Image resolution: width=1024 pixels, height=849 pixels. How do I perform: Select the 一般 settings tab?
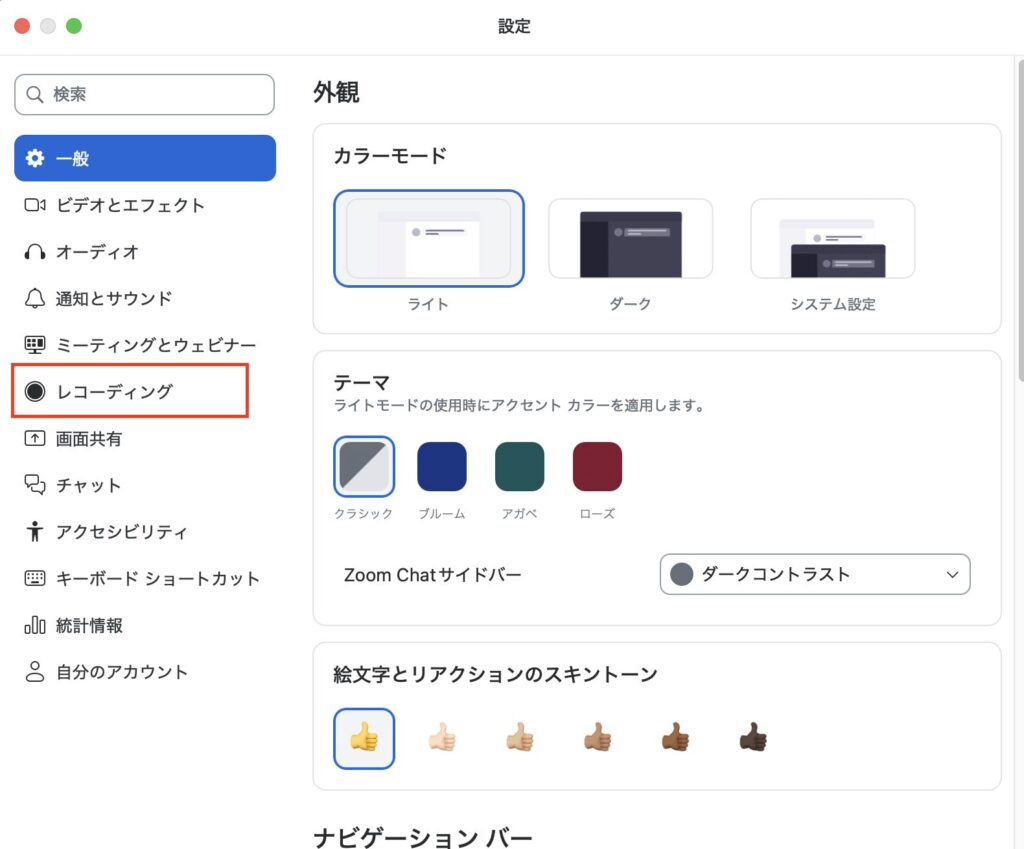point(145,158)
